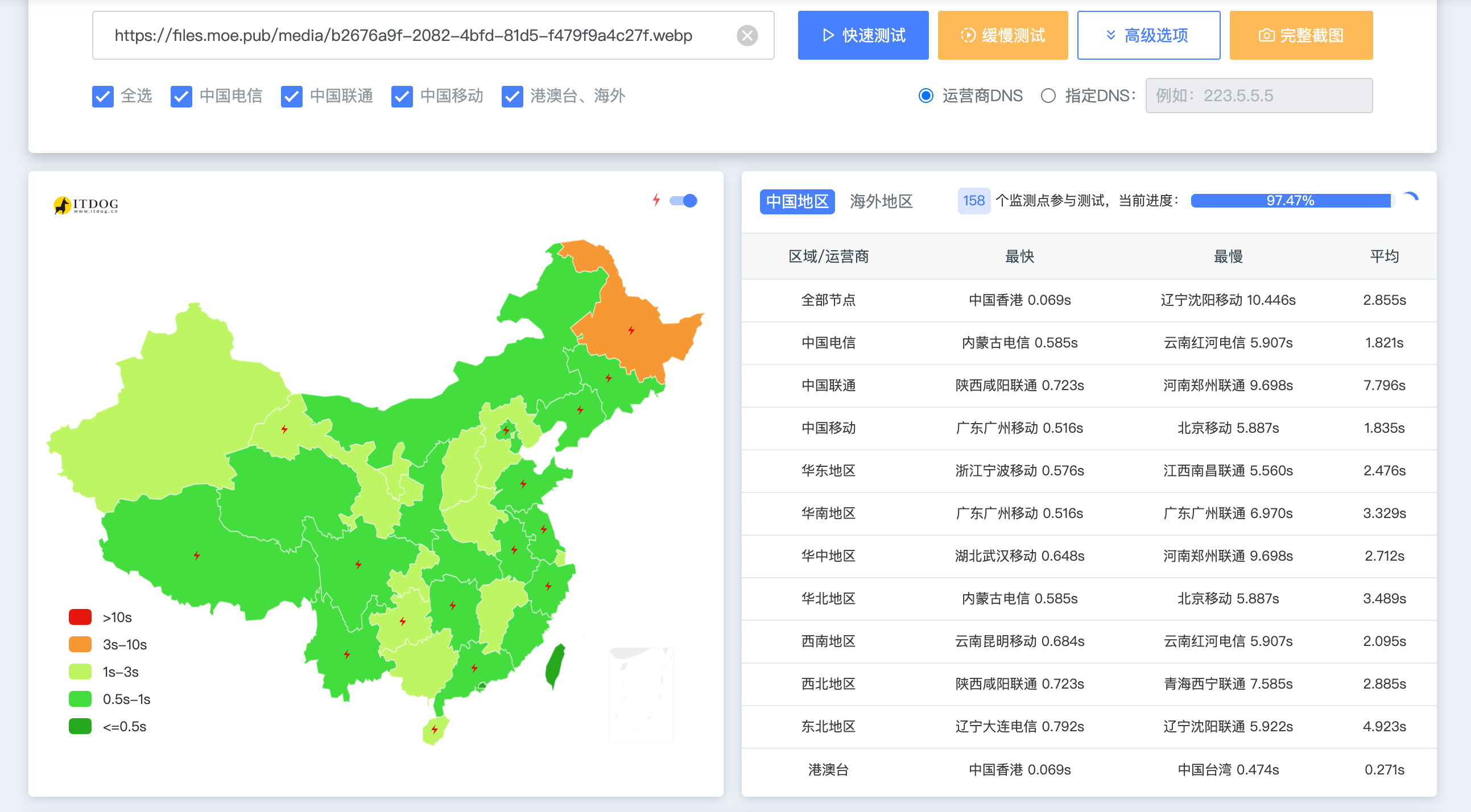Click lightning marker on Tibet region

(196, 555)
